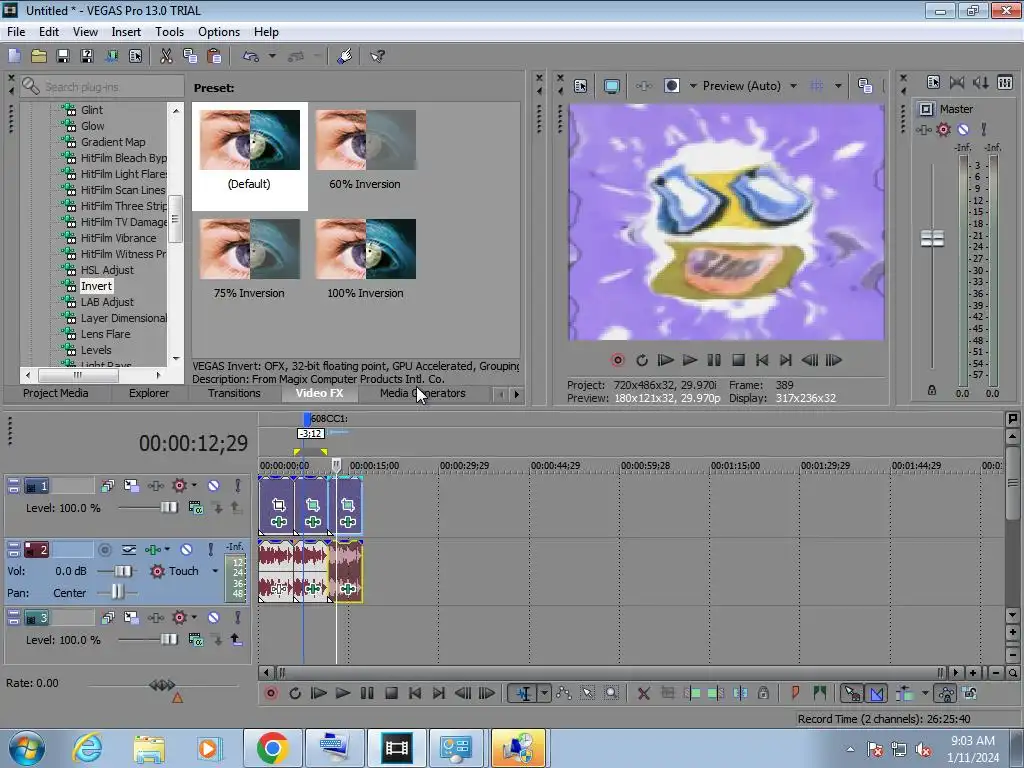Click track 1 Track Motion icon
Screen dimensions: 1024x768
(131, 486)
